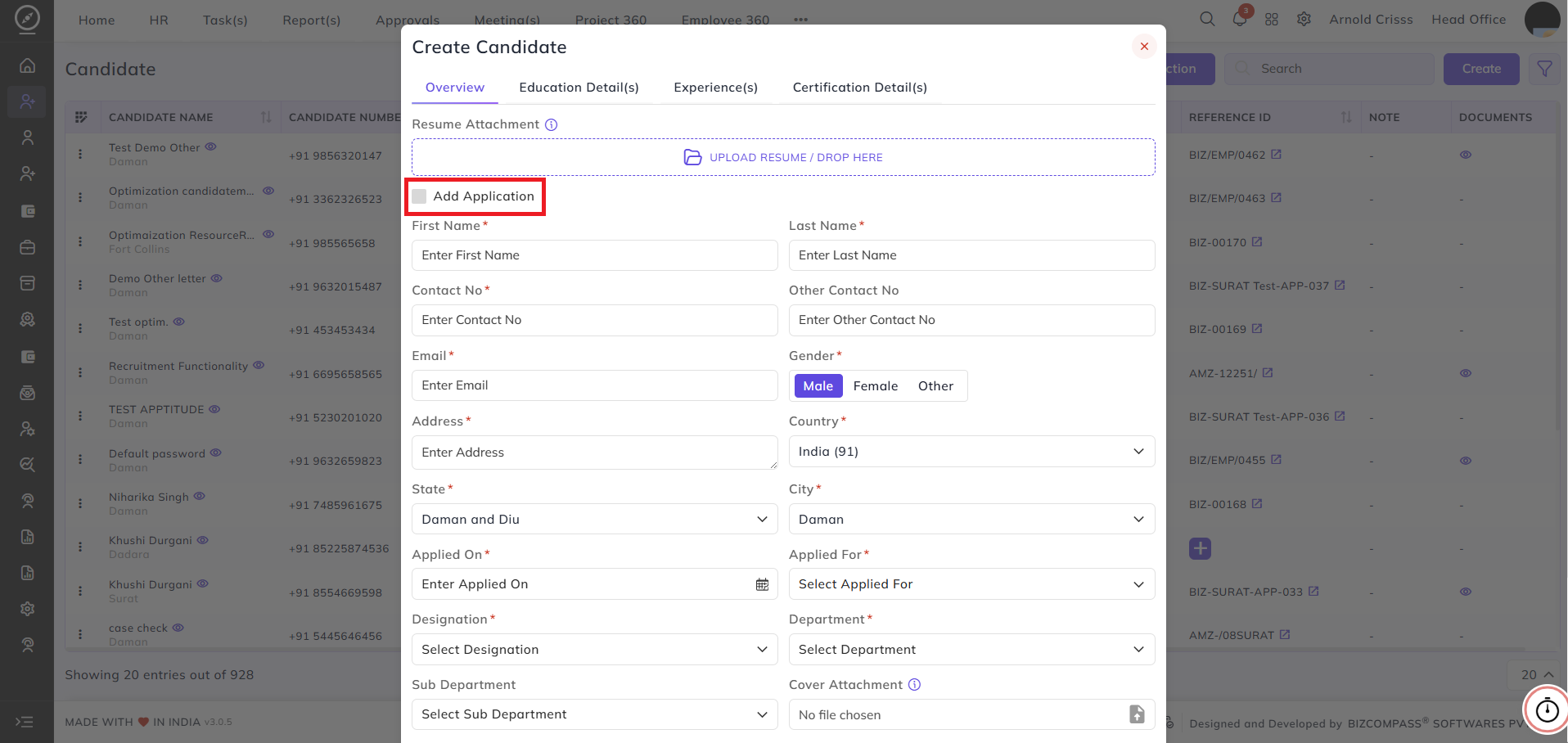
Task: Click the Resume Attachment info icon
Action: pyautogui.click(x=552, y=124)
